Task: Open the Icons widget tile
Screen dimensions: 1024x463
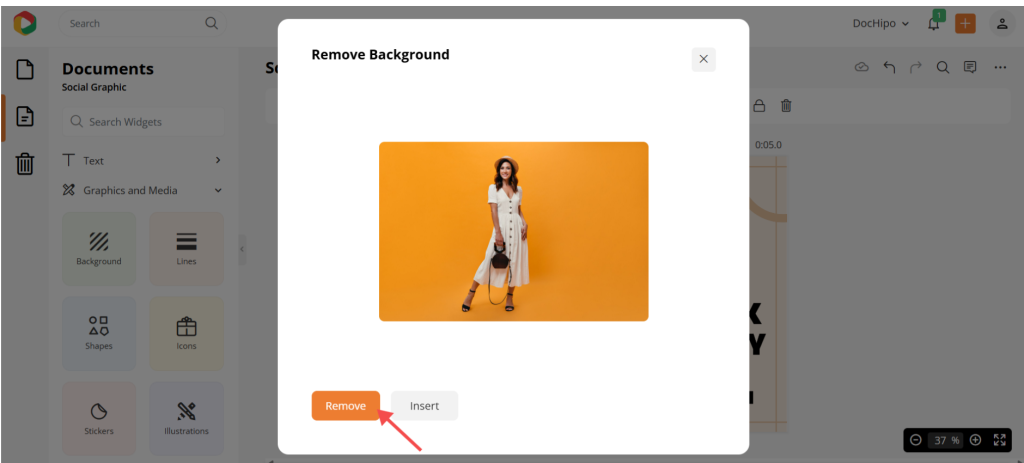Action: pos(186,334)
